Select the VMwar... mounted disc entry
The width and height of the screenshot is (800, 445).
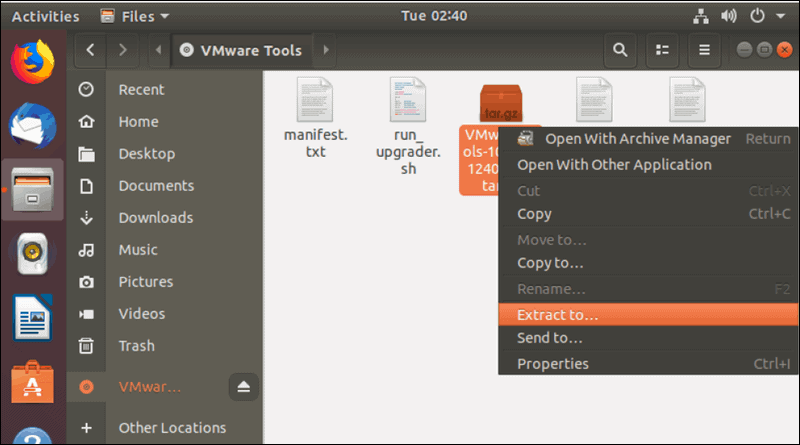point(148,387)
